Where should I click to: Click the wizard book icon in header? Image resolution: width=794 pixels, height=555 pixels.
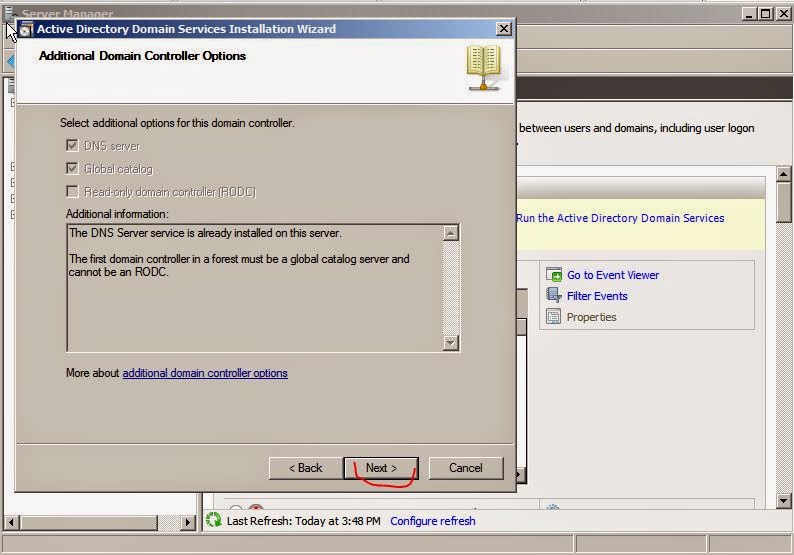coord(484,68)
